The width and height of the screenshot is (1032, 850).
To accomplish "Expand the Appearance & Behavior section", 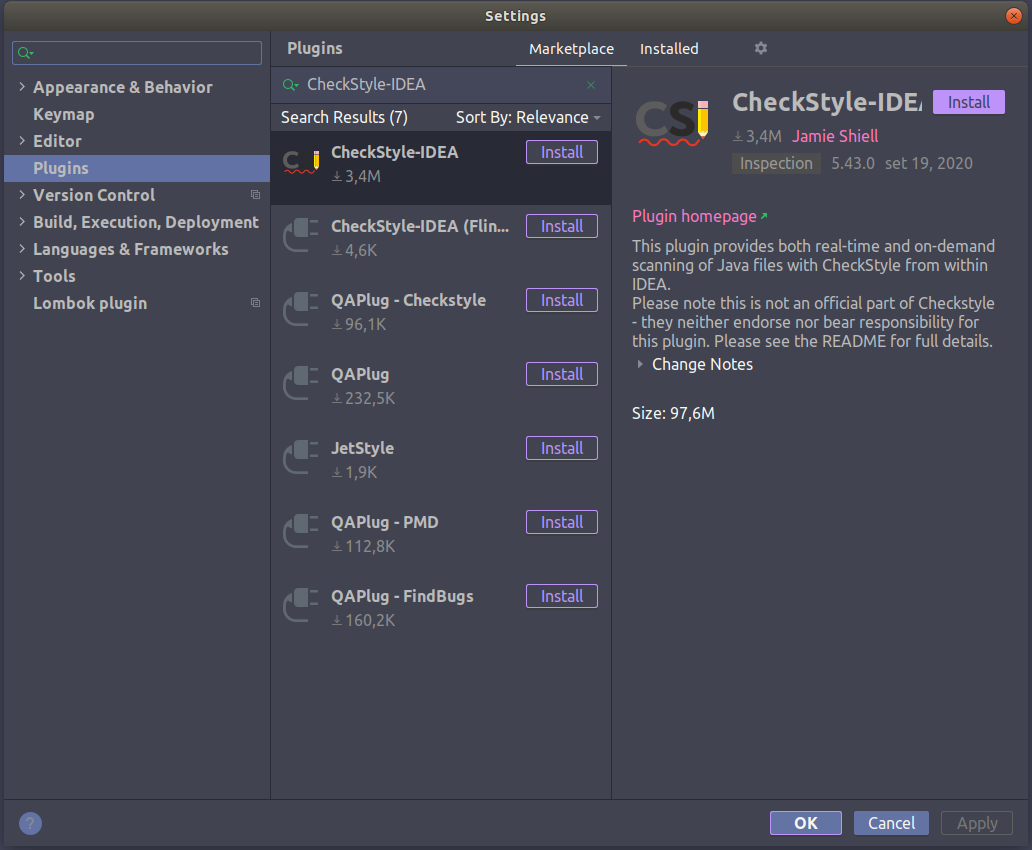I will [22, 87].
